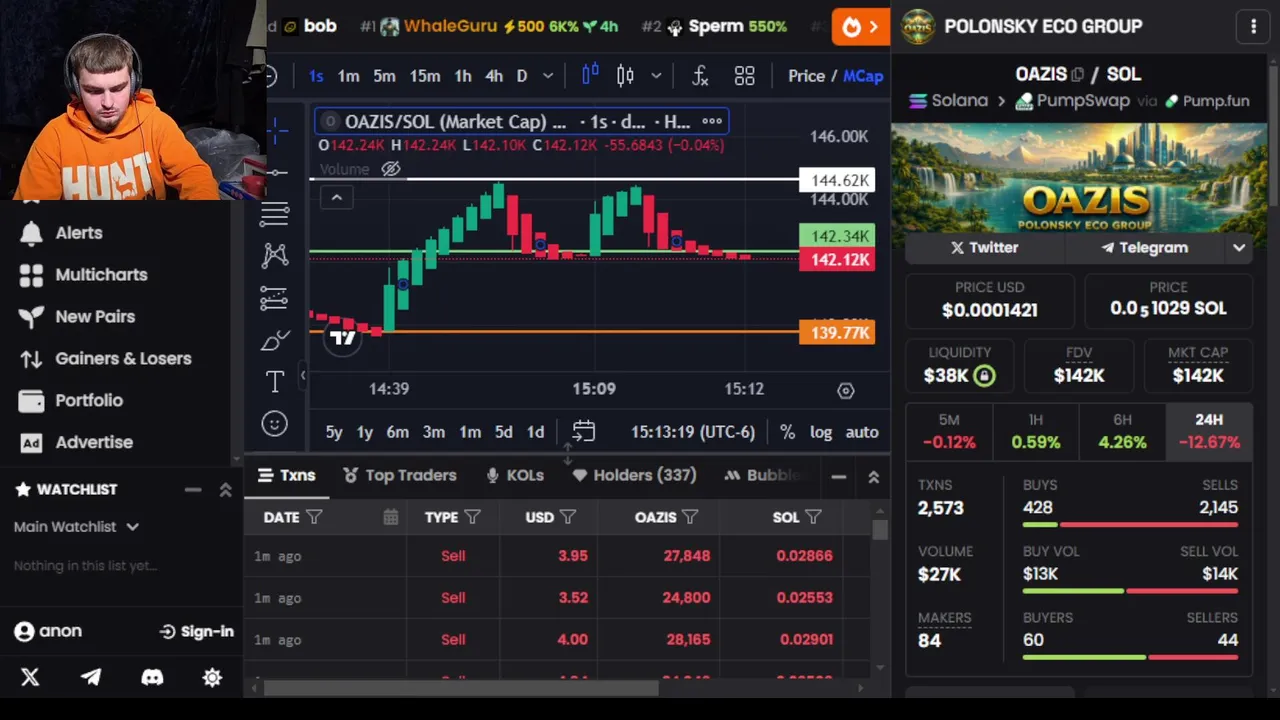Screen dimensions: 1280x720
Task: Click calendar icon in DATE column header
Action: (390, 517)
